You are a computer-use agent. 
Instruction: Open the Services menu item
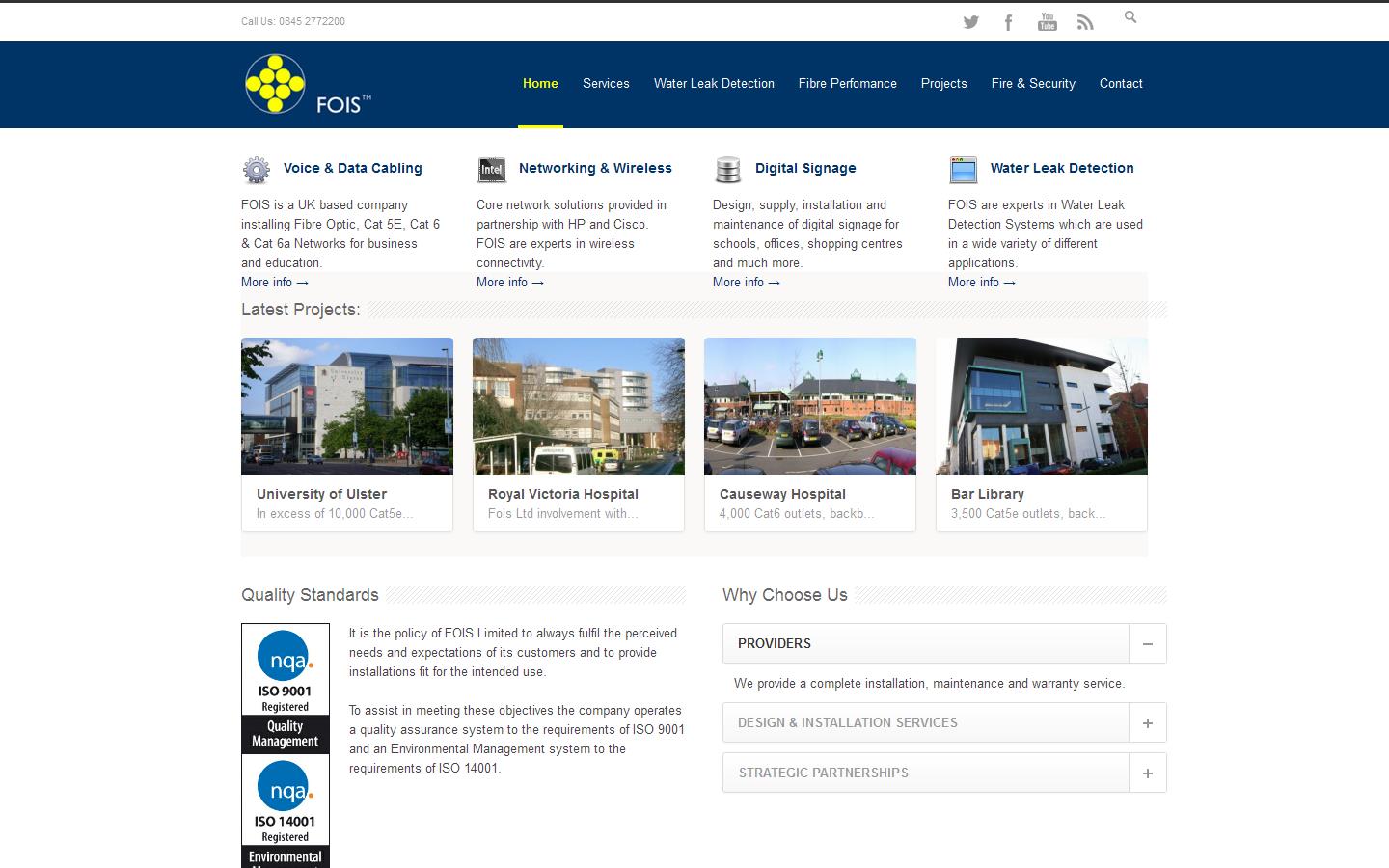606,84
